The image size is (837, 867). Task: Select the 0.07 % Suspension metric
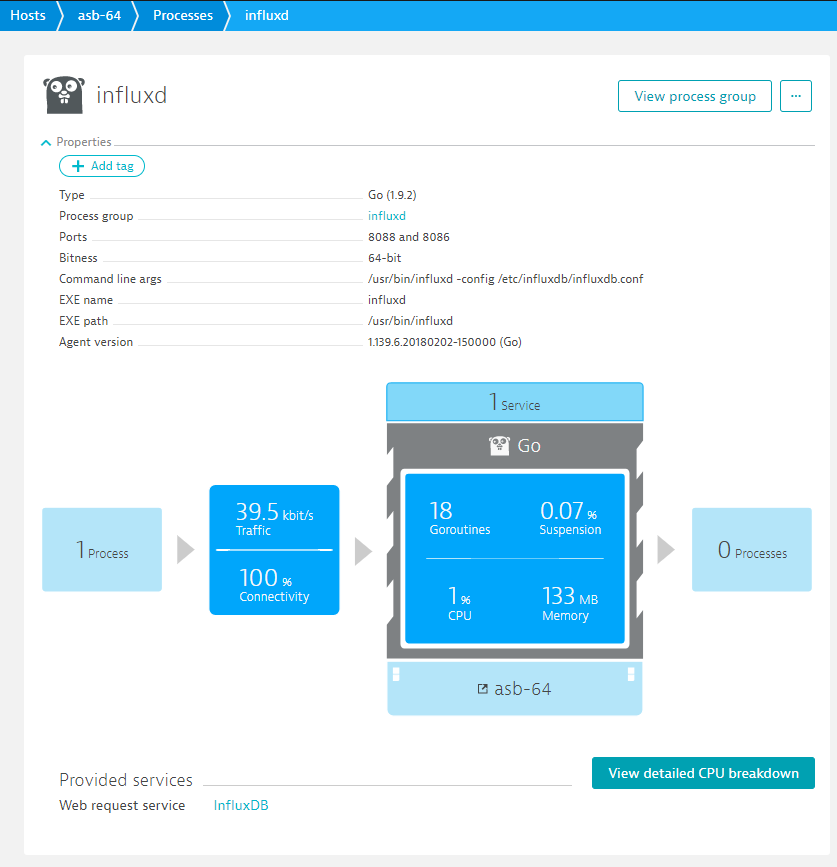(570, 518)
